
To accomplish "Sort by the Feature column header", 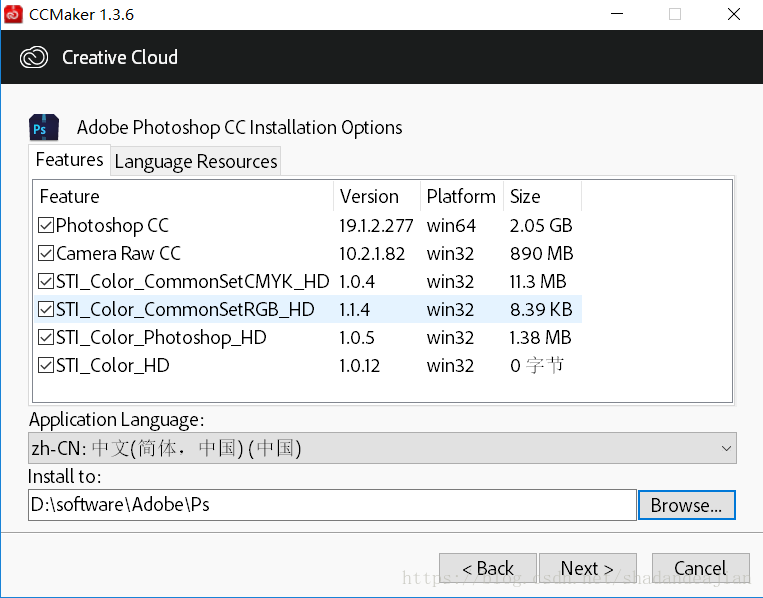I will click(184, 196).
